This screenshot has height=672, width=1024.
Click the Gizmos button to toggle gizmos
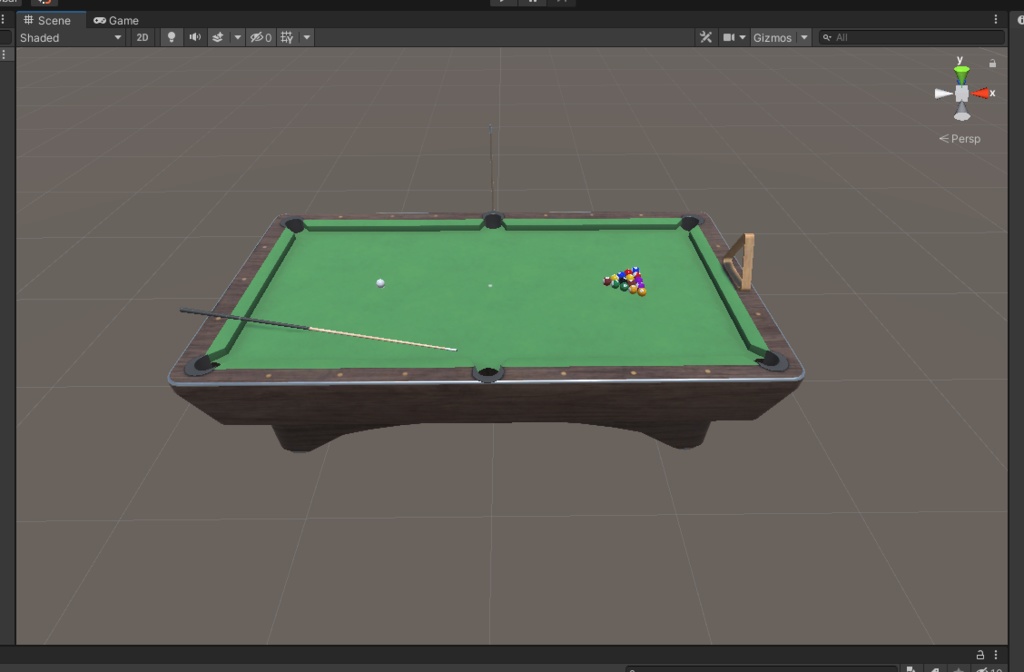(770, 37)
